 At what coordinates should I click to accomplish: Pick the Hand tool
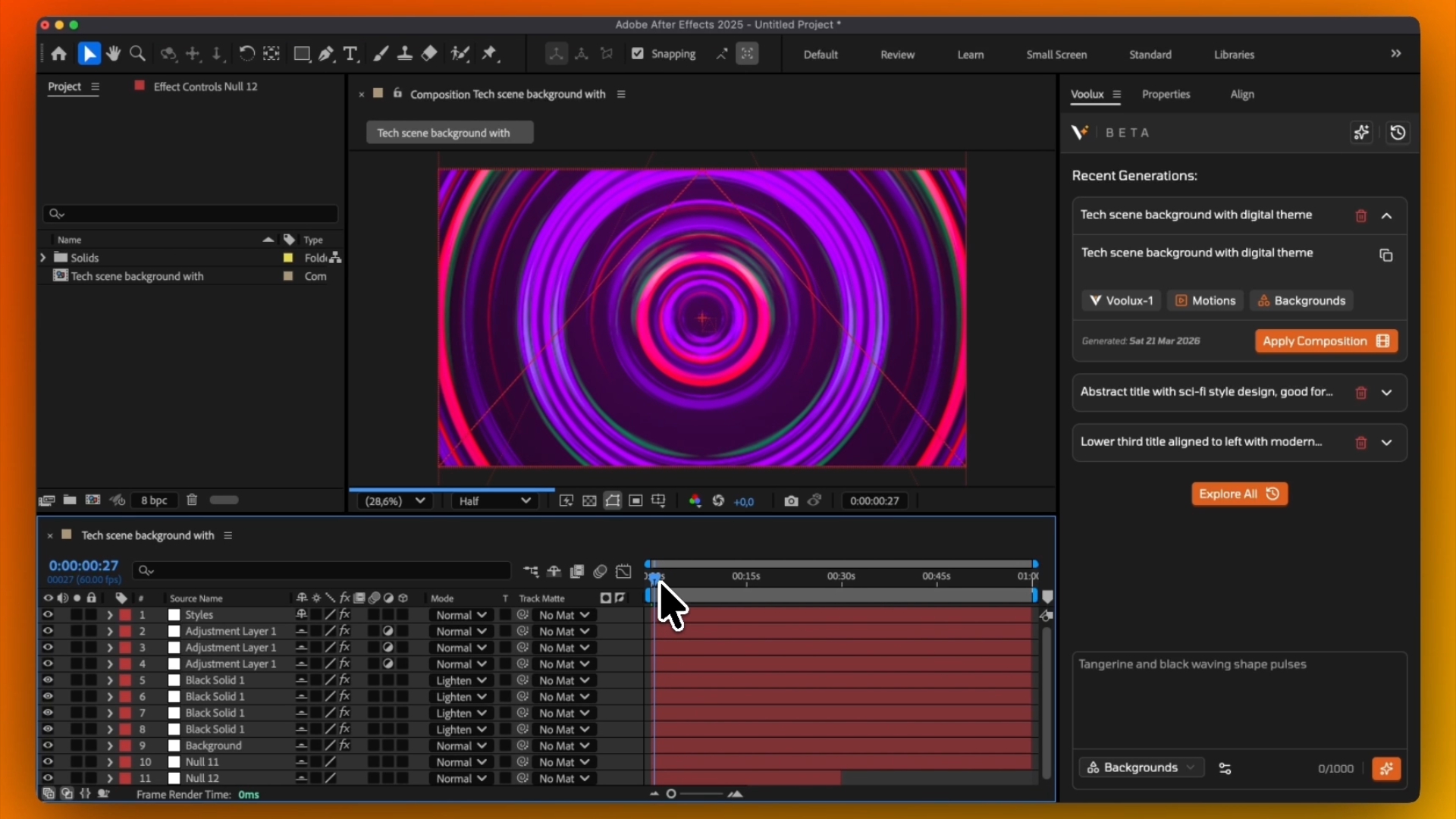click(113, 54)
